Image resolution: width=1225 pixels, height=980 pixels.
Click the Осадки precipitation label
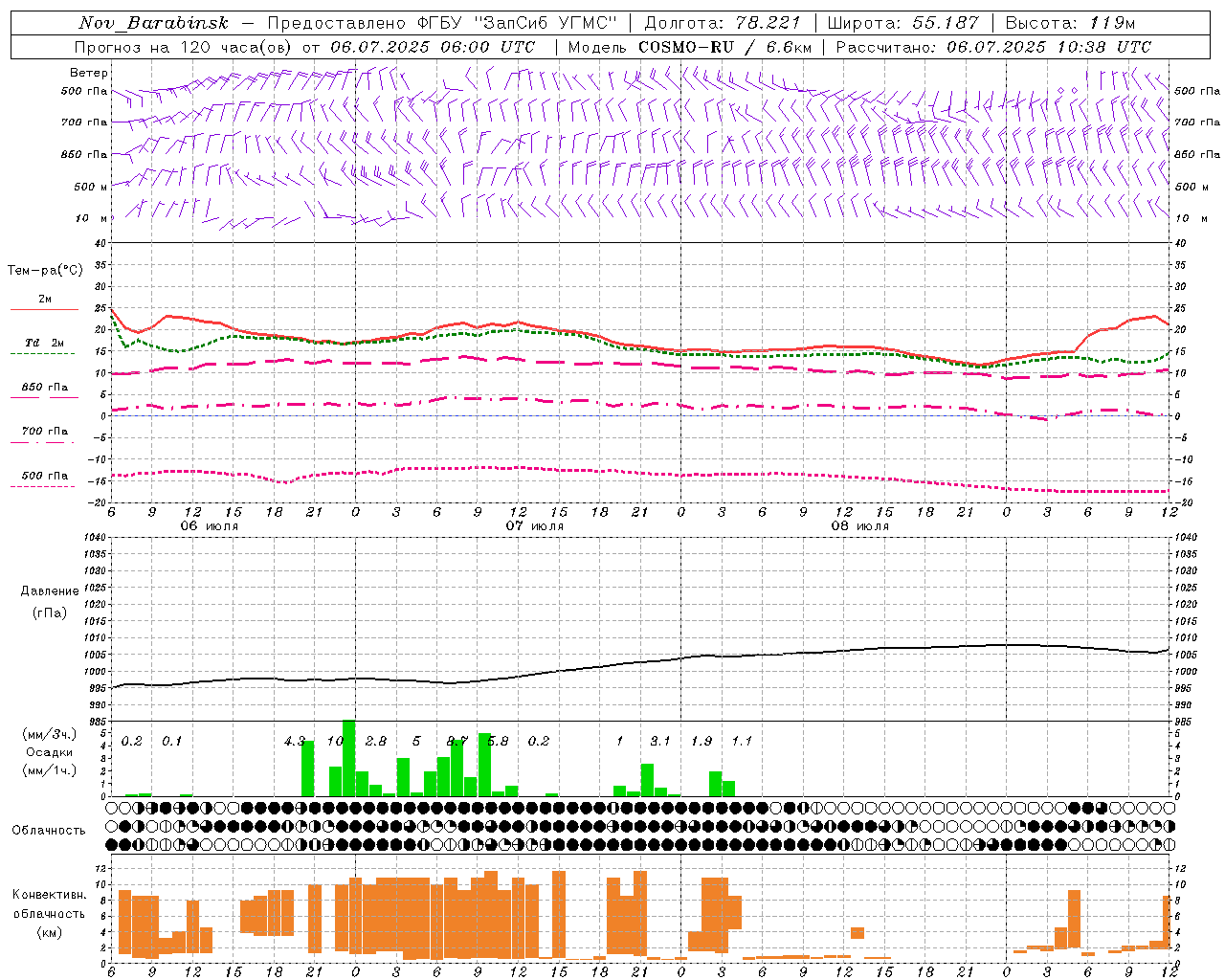point(50,752)
